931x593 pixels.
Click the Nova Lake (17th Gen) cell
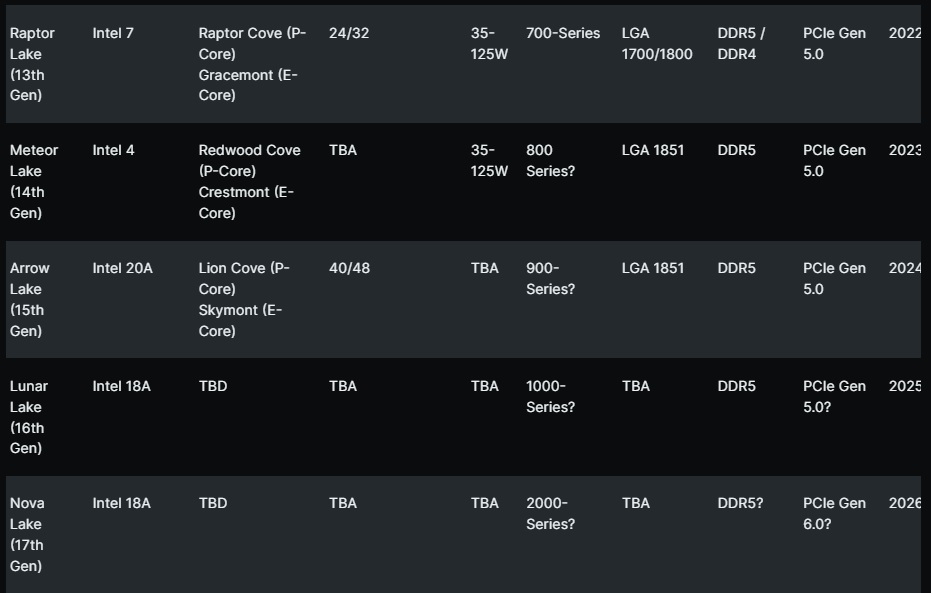click(27, 534)
